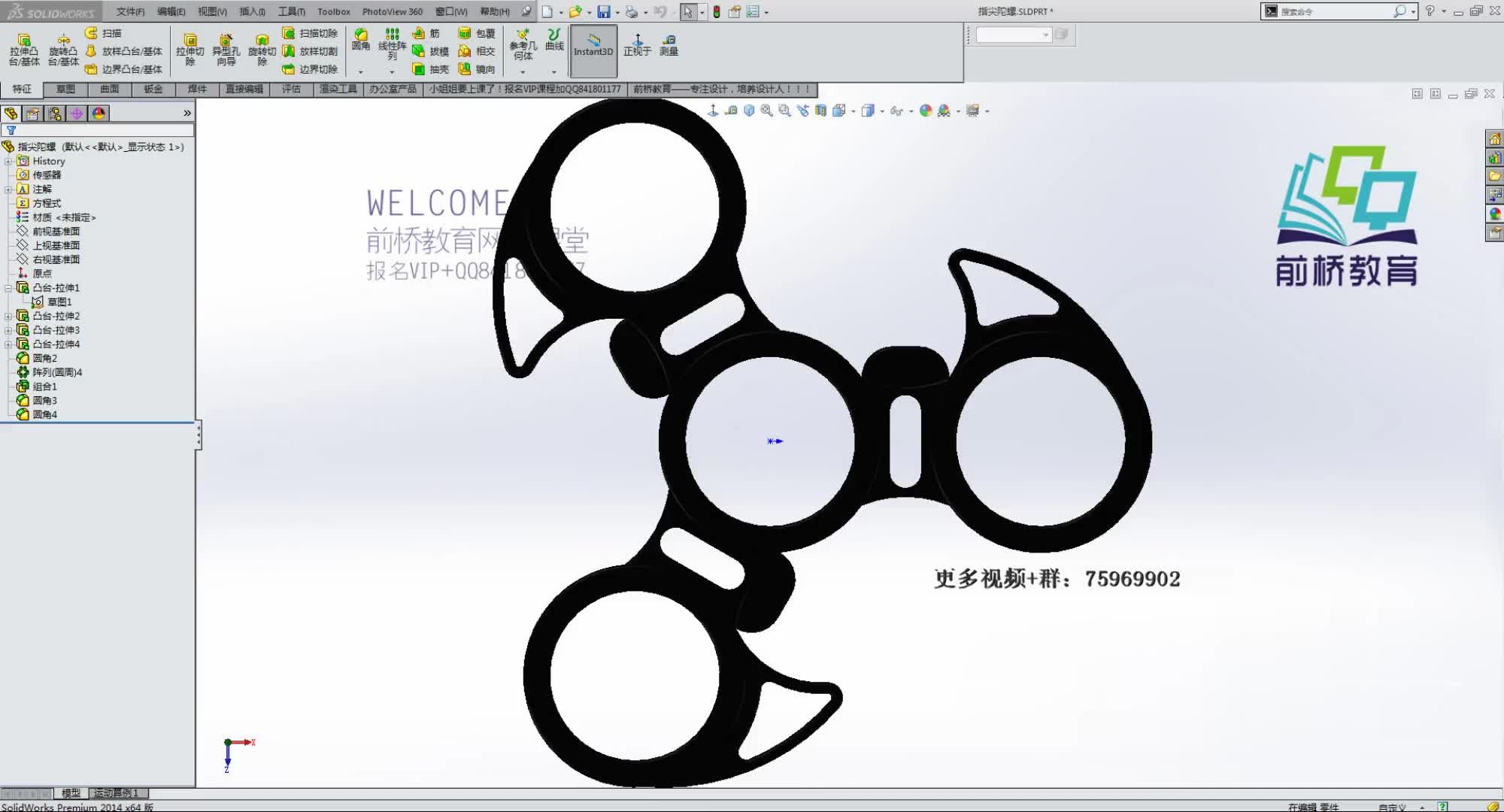Choose the Boundary Boss/Base (边界凸台/基体) tool
This screenshot has width=1504, height=812.
pos(123,69)
